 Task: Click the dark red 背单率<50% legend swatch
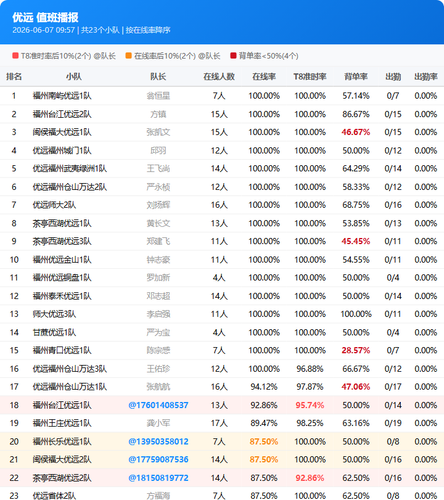point(233,56)
